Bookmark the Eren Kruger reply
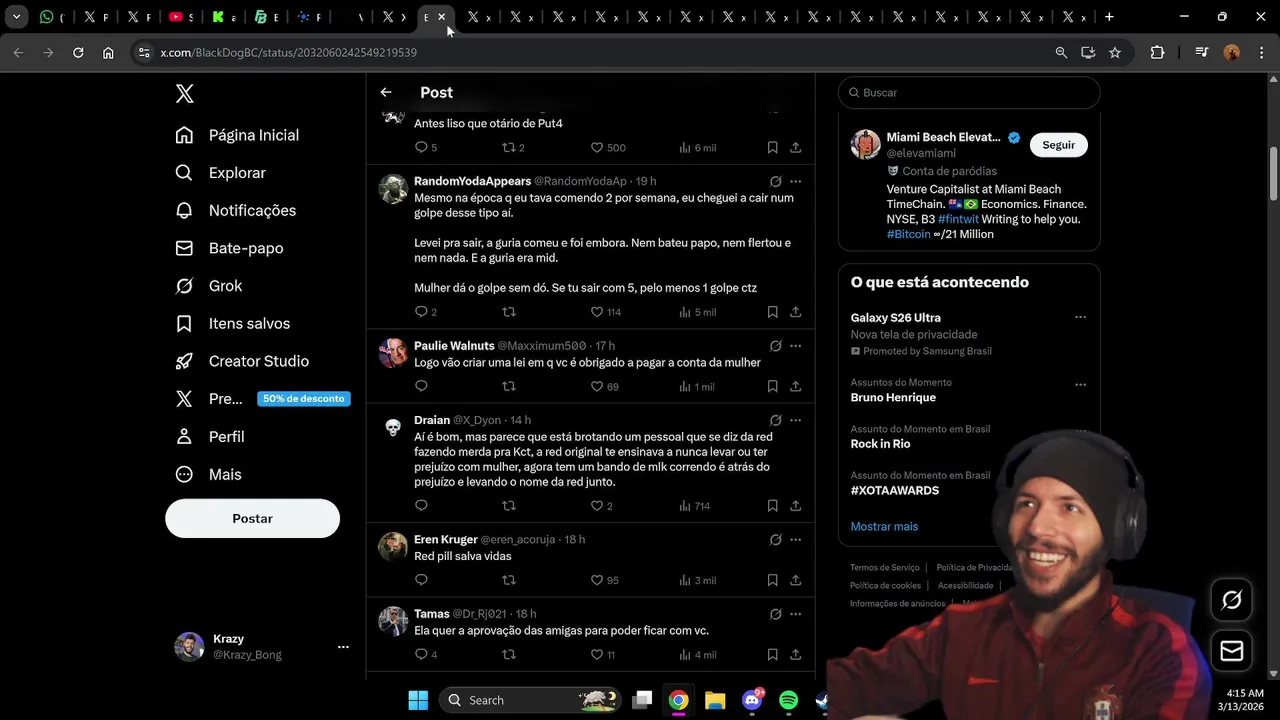 pyautogui.click(x=772, y=580)
